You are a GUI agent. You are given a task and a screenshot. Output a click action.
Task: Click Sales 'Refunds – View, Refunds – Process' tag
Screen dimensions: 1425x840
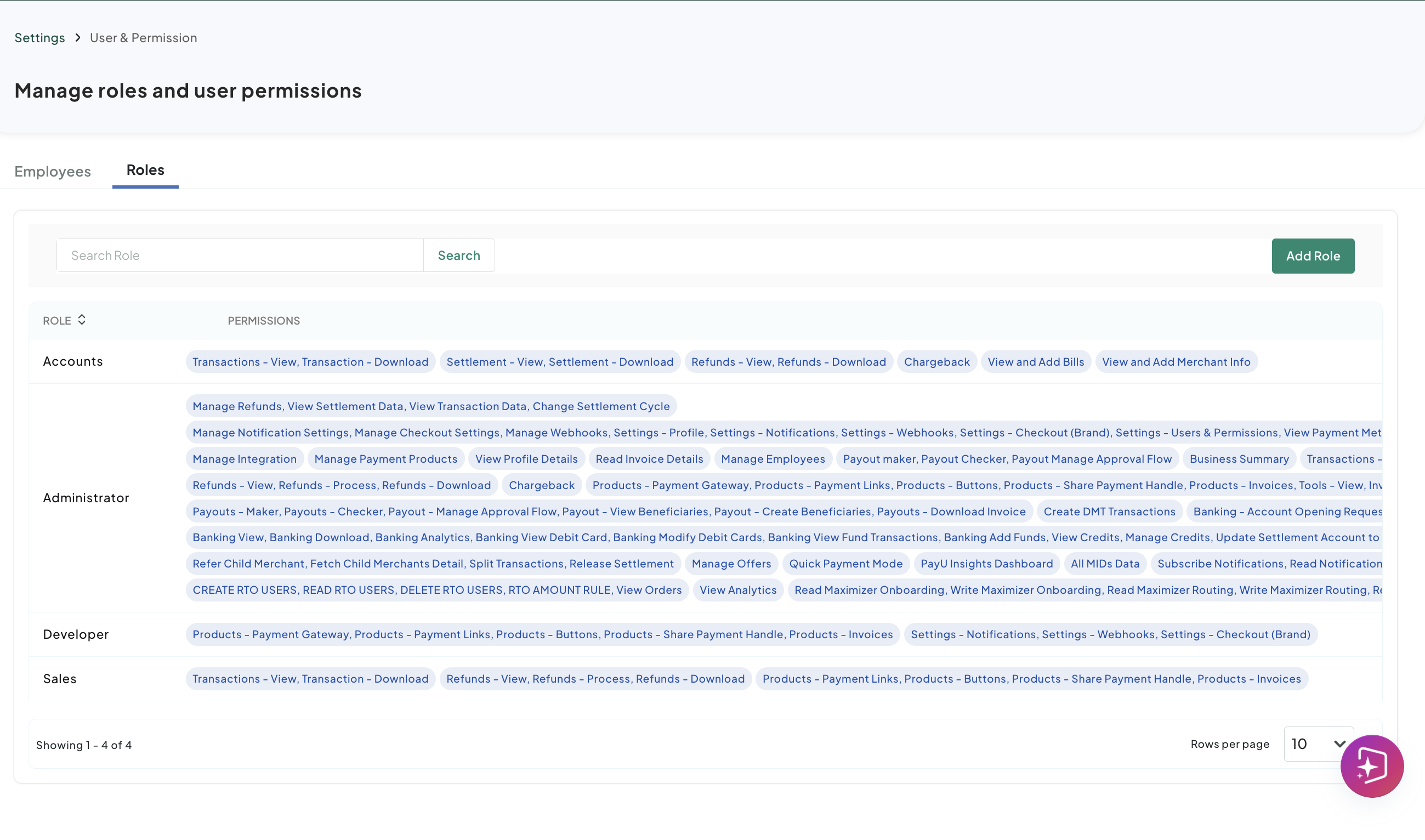click(595, 679)
